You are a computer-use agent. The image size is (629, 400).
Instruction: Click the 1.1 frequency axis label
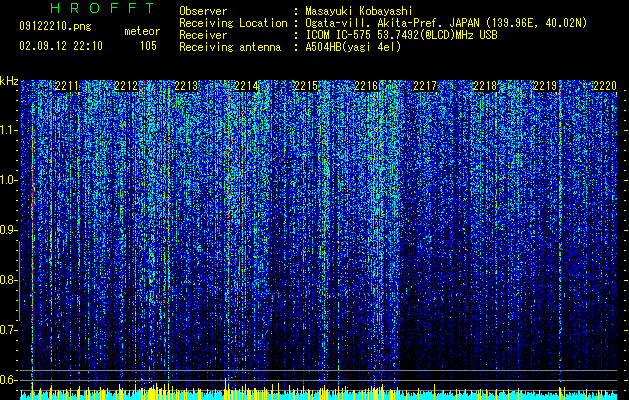[9, 130]
